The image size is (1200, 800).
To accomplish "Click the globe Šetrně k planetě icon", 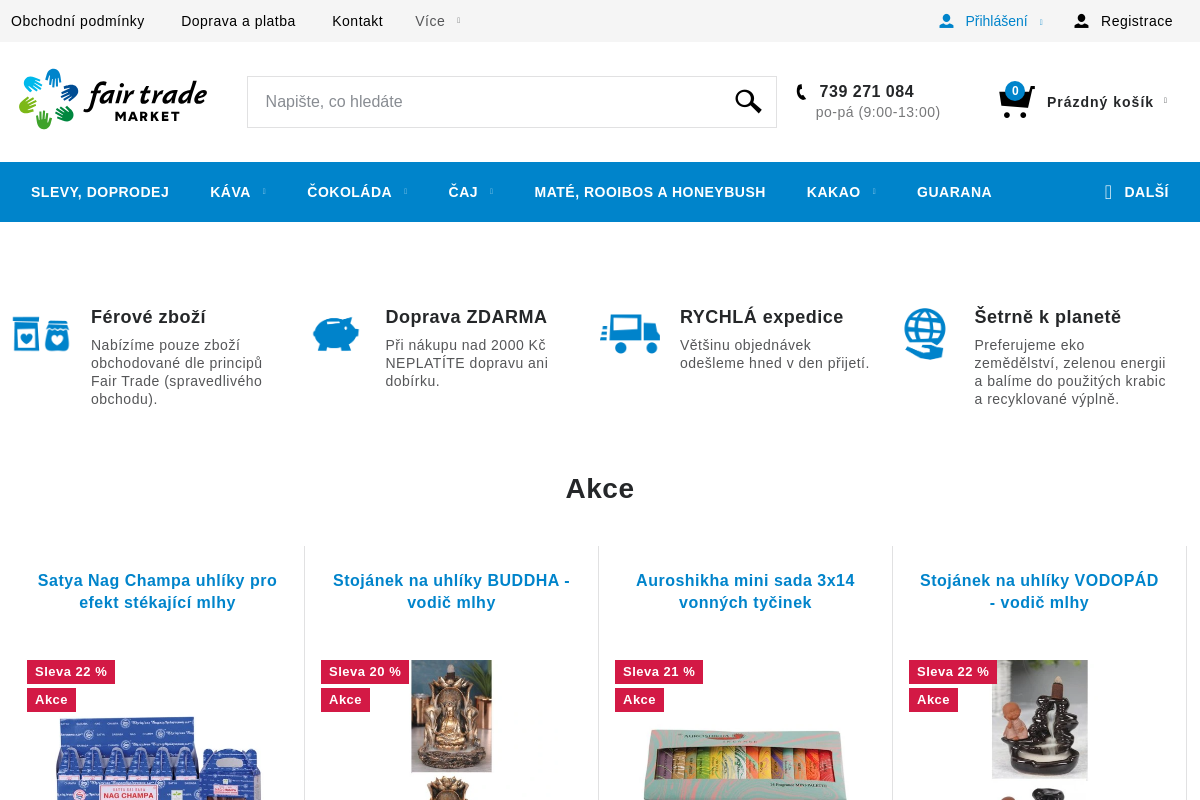I will click(x=924, y=333).
